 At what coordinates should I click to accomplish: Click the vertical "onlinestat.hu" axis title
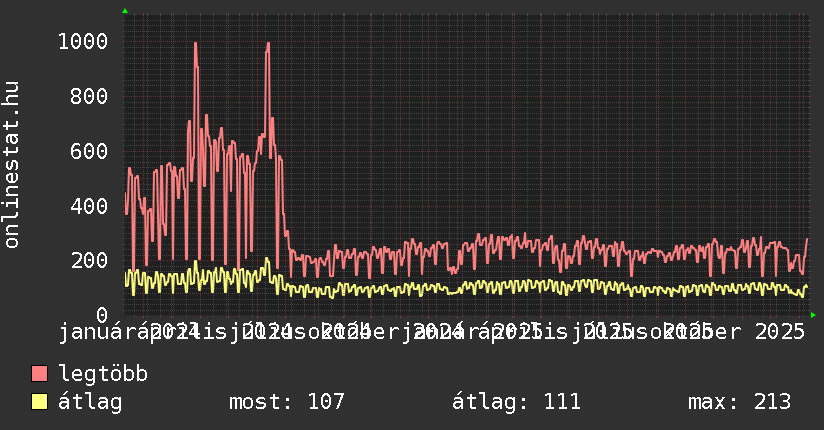point(12,165)
